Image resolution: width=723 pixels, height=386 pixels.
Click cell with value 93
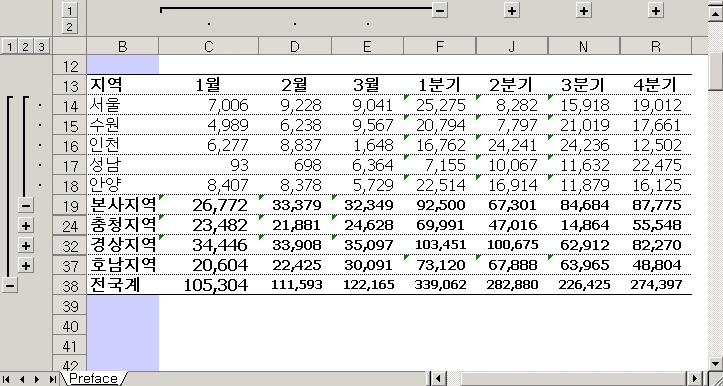(x=208, y=165)
